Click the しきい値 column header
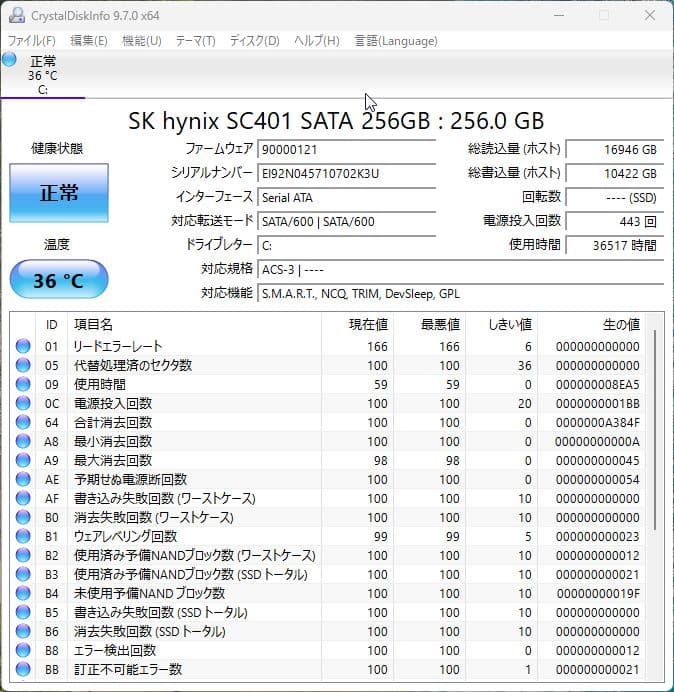Viewport: 674px width, 692px height. pos(501,325)
